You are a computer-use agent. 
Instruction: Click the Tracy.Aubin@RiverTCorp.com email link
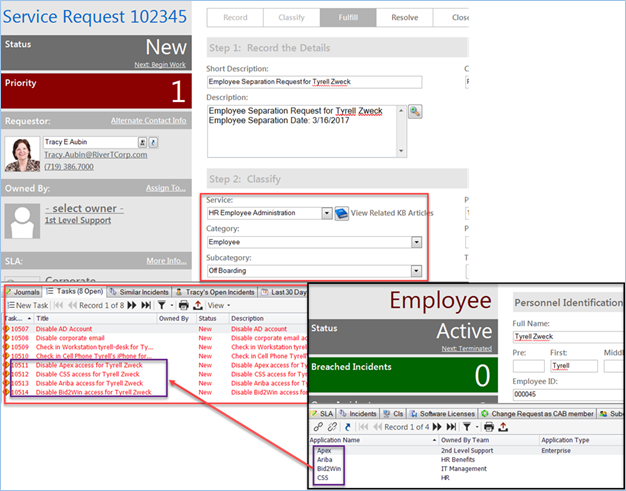95,154
